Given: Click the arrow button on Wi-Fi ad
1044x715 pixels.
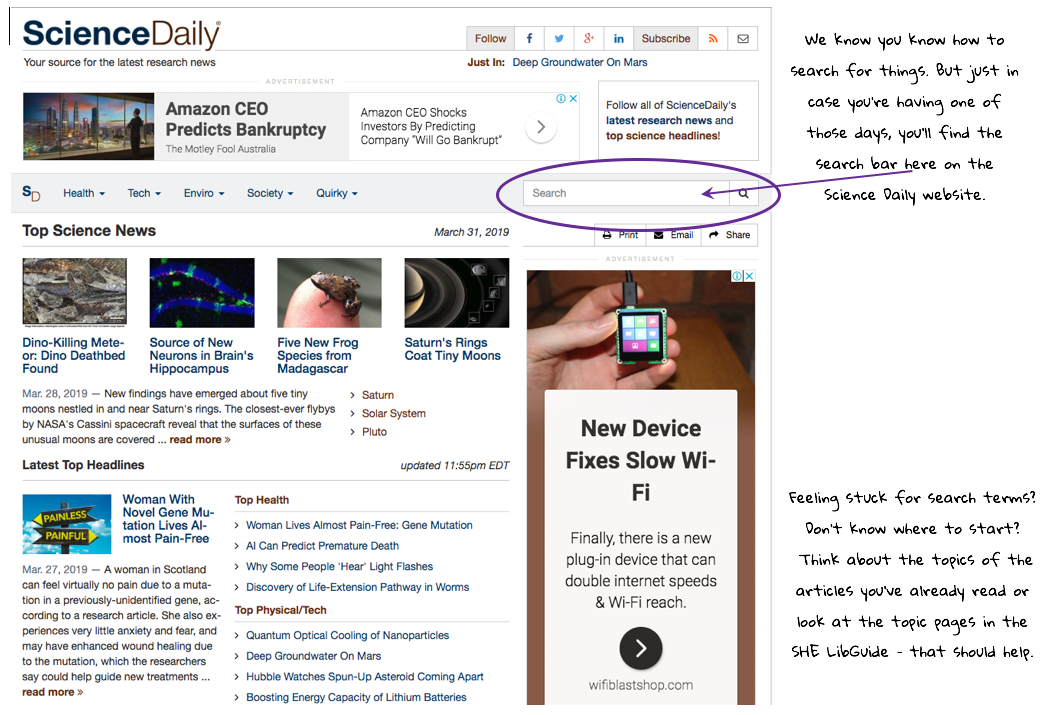Looking at the screenshot, I should (x=641, y=649).
